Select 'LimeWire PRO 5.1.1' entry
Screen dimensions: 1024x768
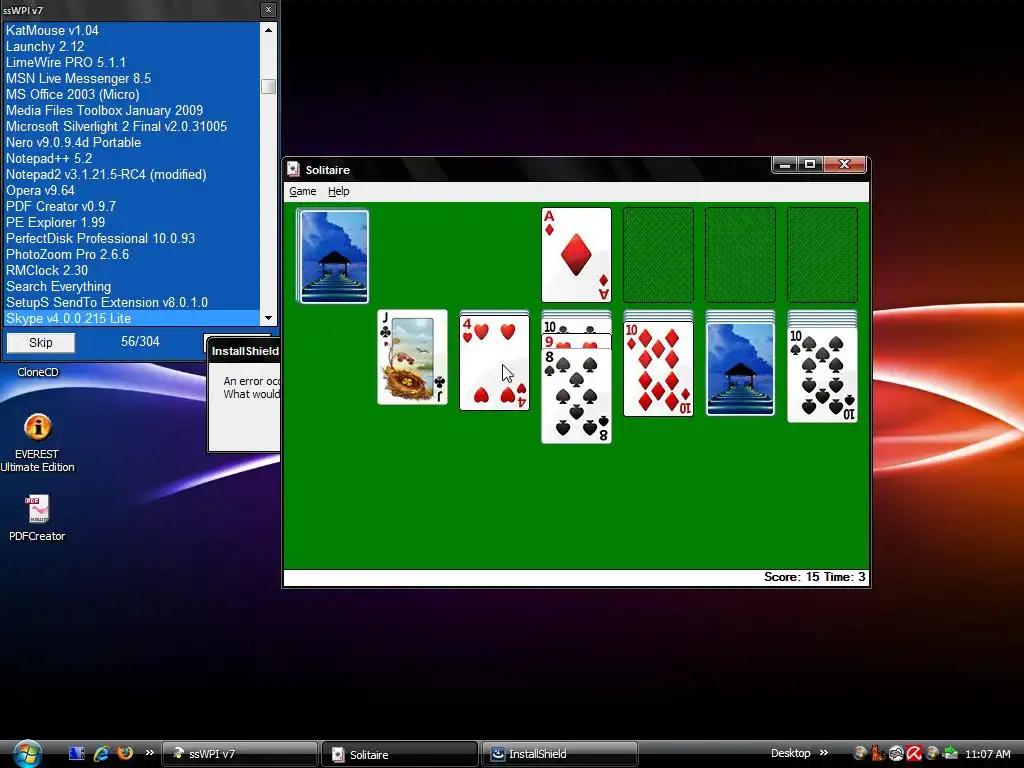point(132,62)
